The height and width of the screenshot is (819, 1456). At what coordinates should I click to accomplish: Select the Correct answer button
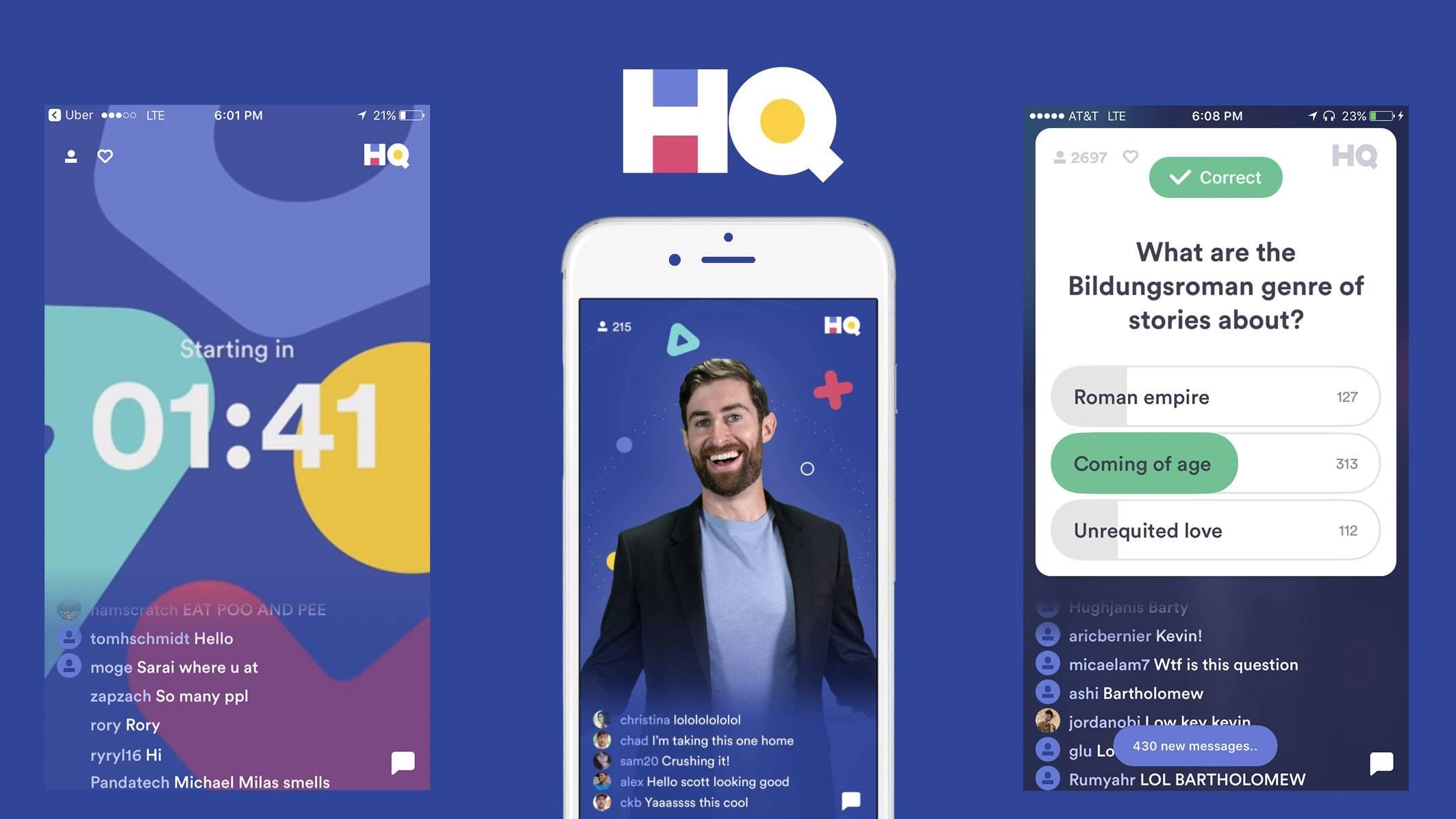1215,177
